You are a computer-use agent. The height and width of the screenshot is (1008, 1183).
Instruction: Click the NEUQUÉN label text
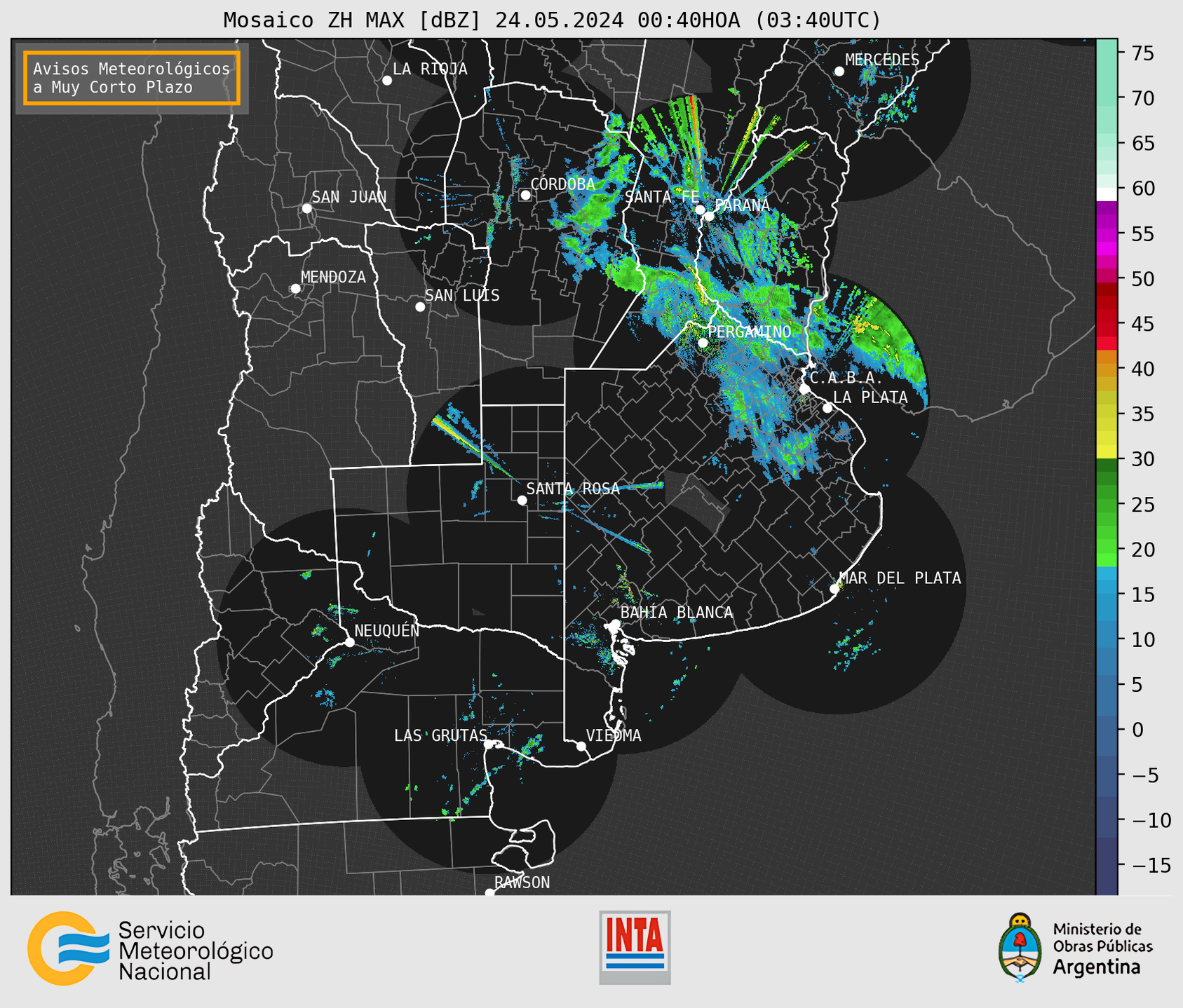[x=387, y=631]
